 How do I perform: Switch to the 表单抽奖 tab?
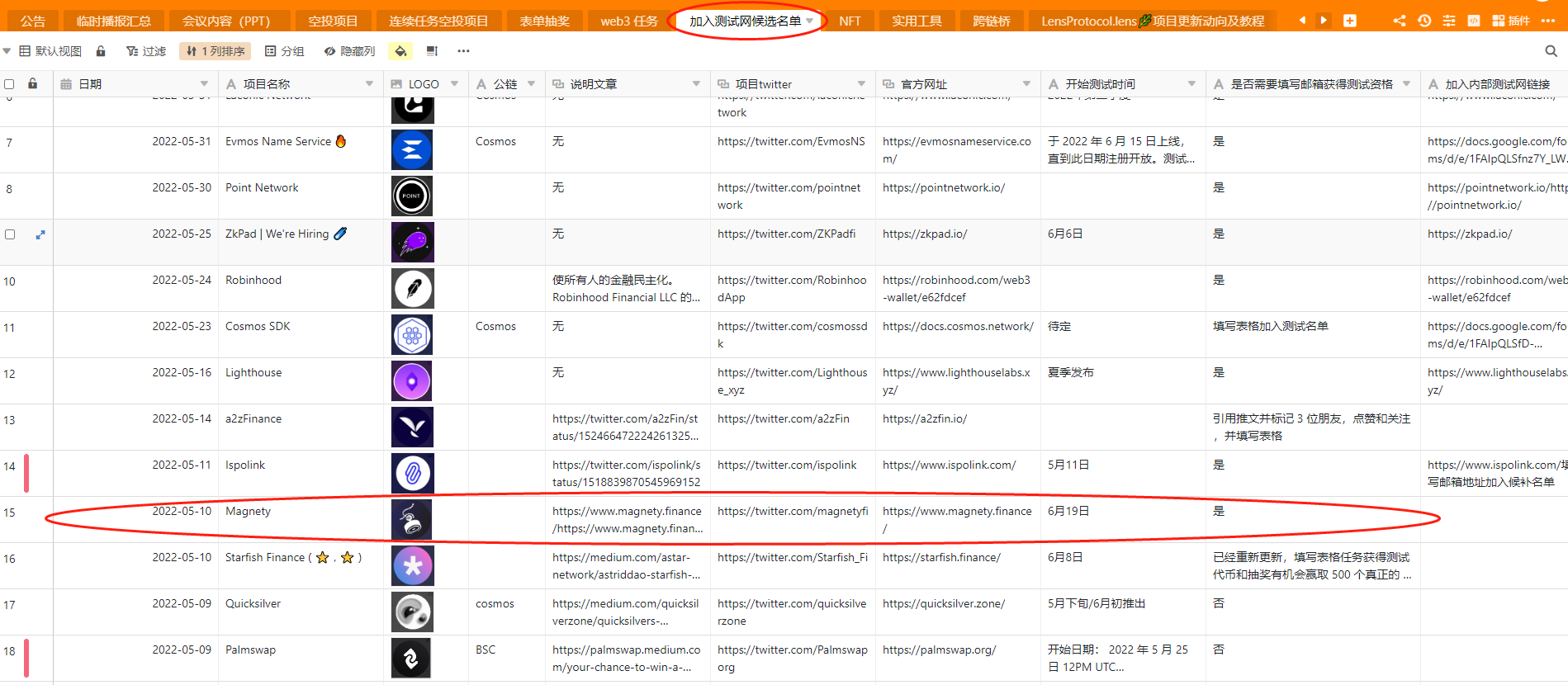544,21
